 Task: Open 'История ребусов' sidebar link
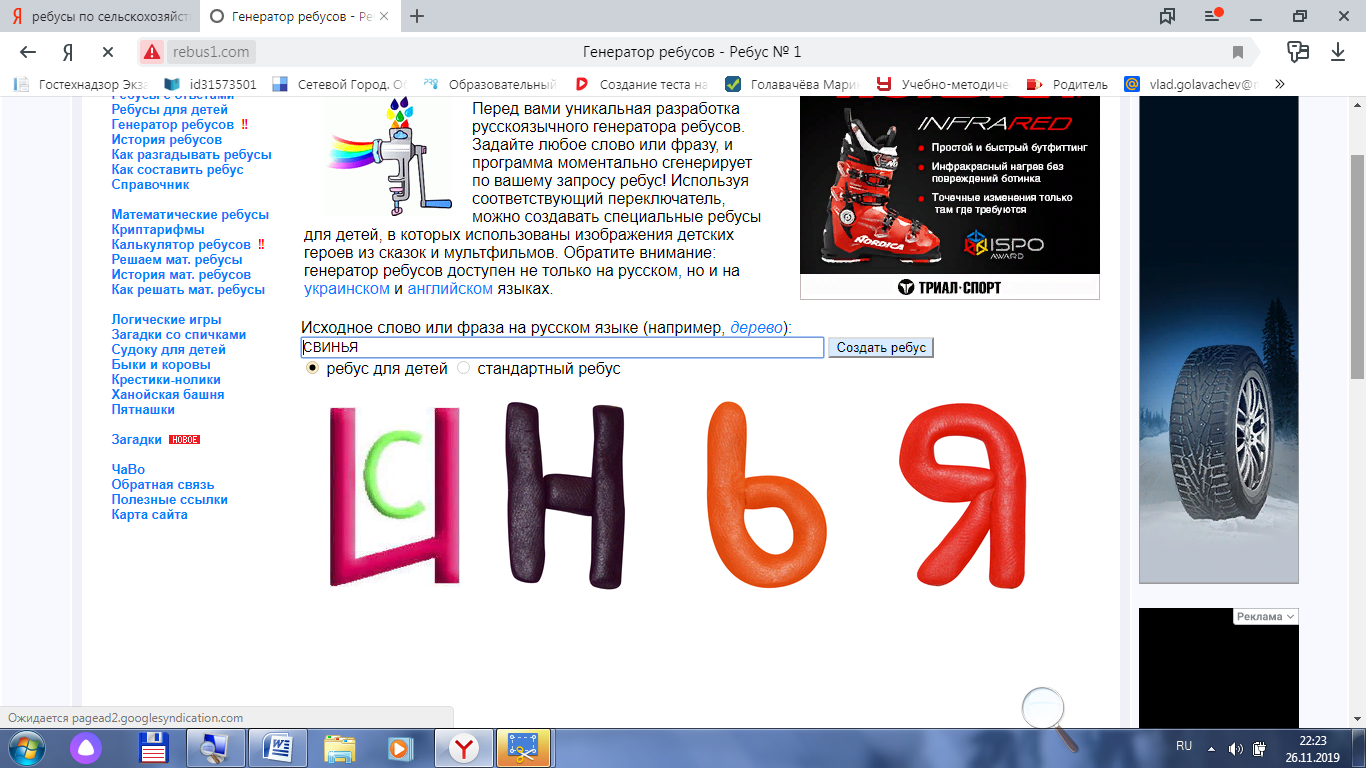(167, 139)
